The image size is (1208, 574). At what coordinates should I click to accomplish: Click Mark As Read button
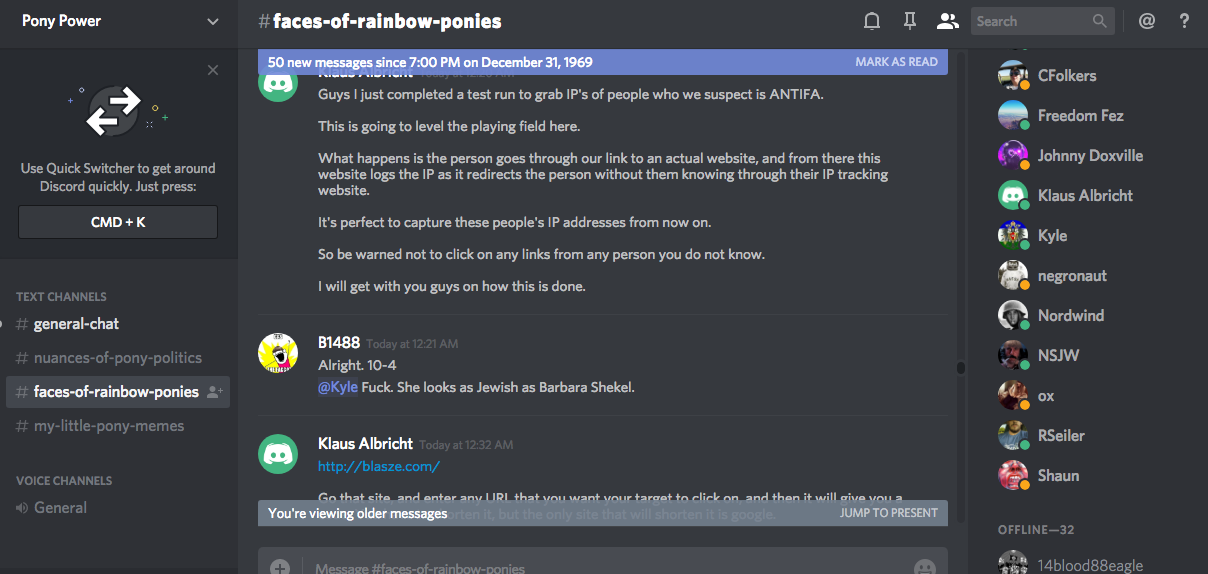(x=896, y=62)
